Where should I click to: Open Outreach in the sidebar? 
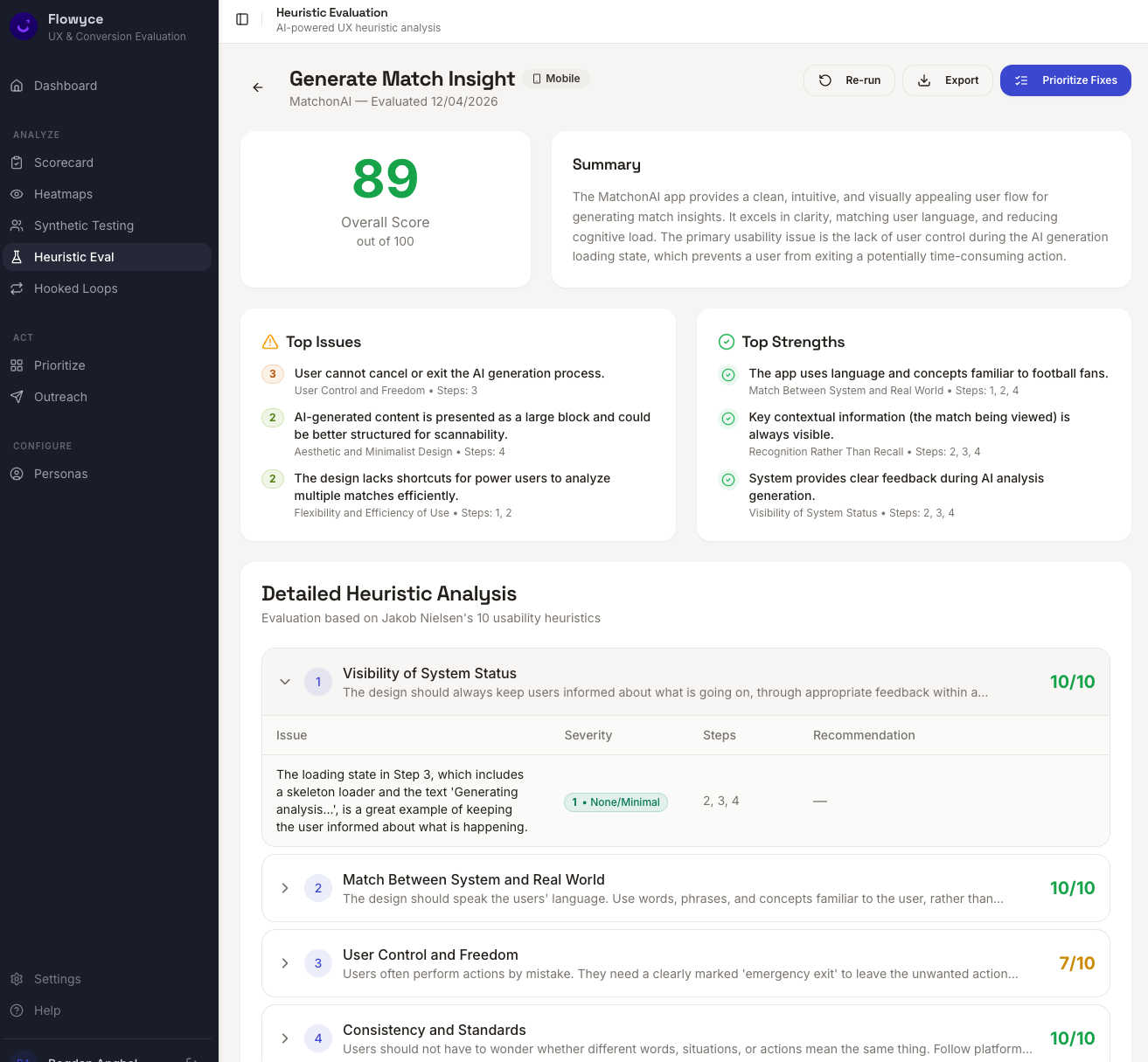pyautogui.click(x=106, y=397)
